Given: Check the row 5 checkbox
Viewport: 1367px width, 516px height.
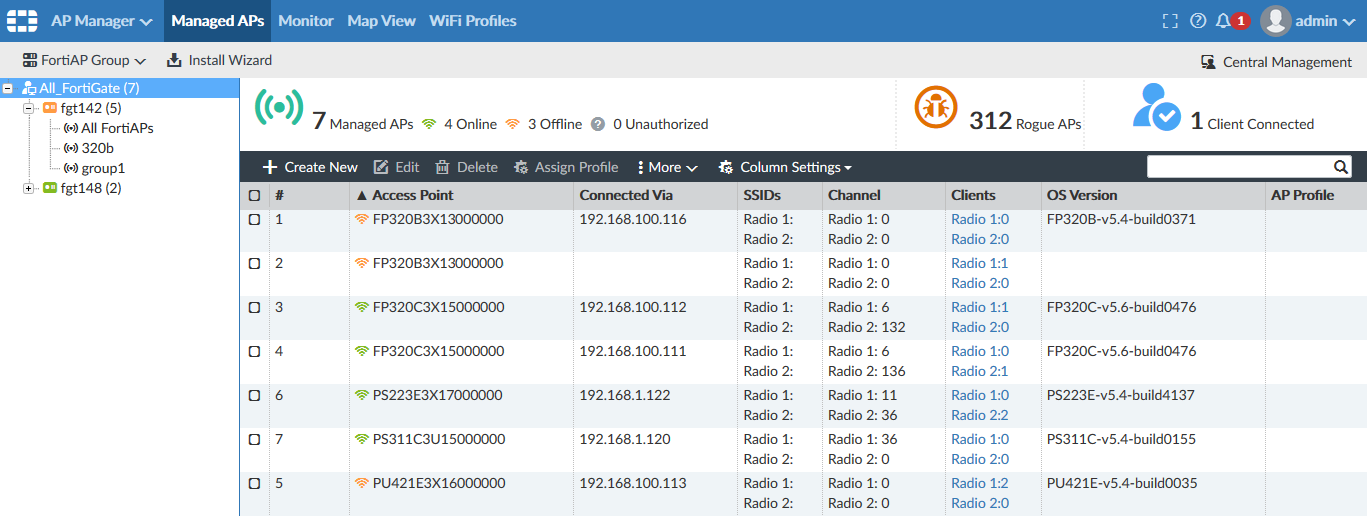Looking at the screenshot, I should (x=254, y=483).
